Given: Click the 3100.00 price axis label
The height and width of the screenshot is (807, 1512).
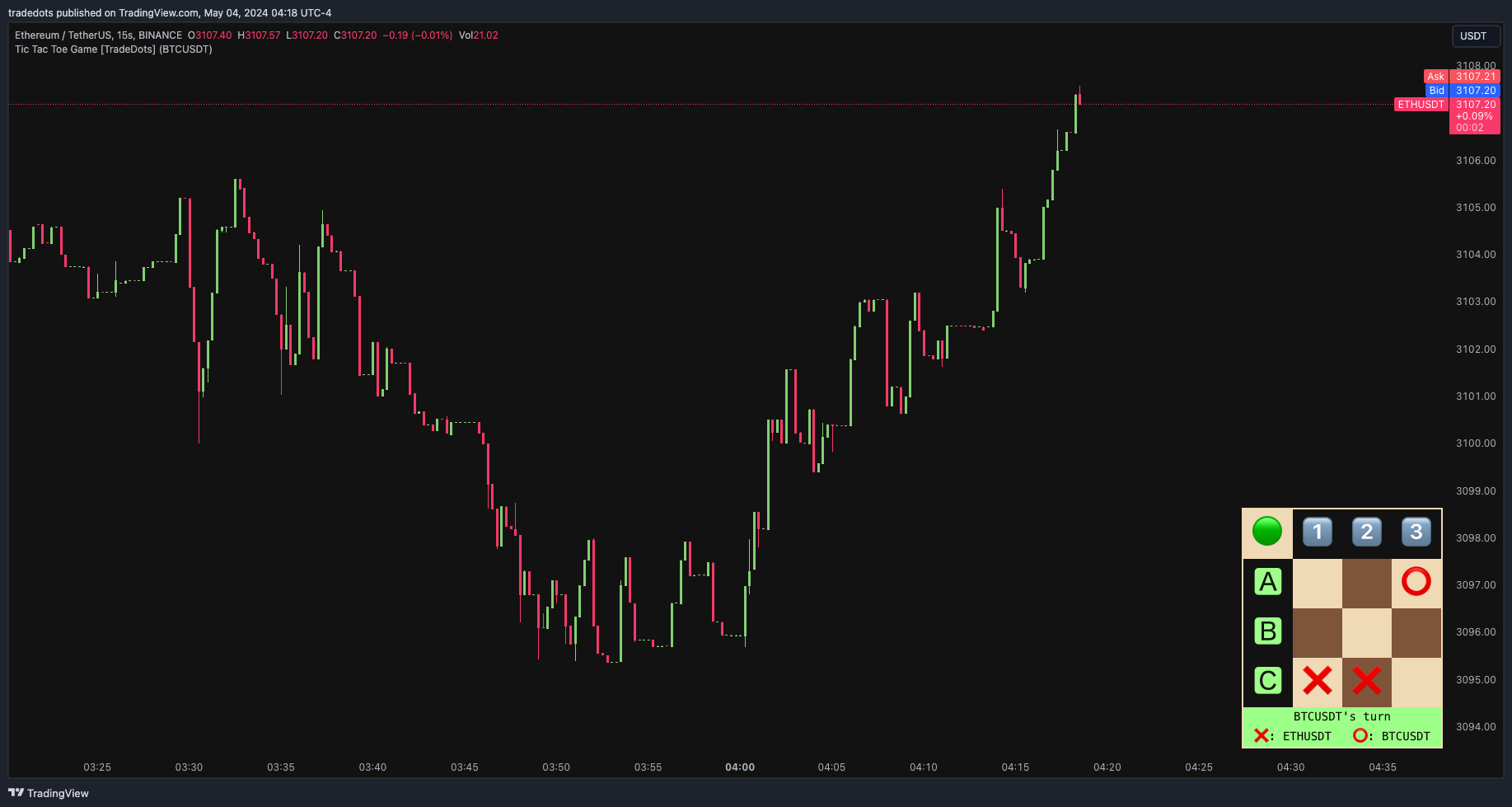Looking at the screenshot, I should click(x=1476, y=443).
